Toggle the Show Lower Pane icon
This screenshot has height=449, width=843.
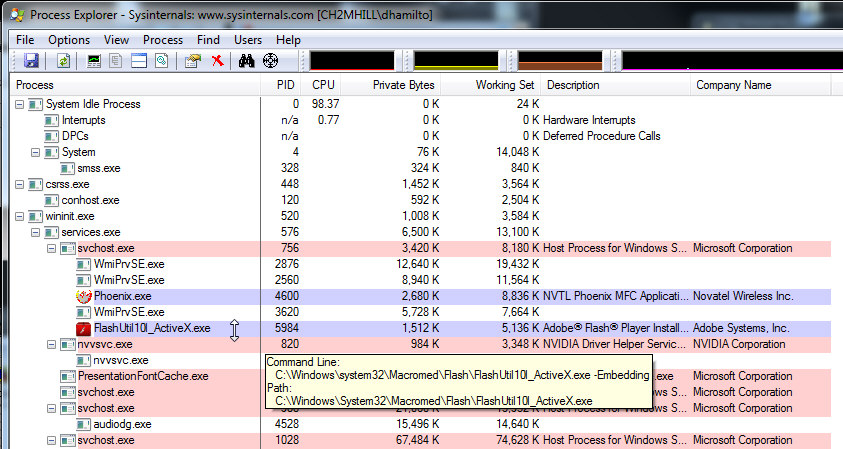139,61
